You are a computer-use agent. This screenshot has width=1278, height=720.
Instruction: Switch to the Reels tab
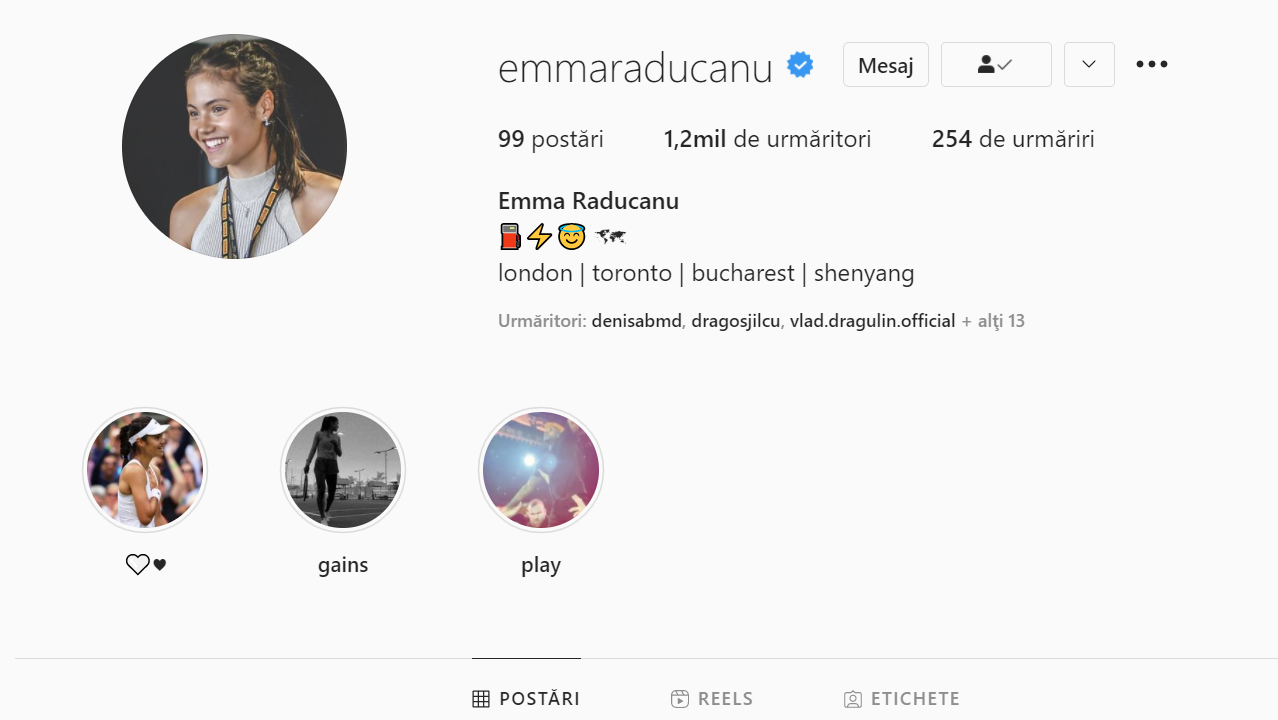click(x=712, y=699)
